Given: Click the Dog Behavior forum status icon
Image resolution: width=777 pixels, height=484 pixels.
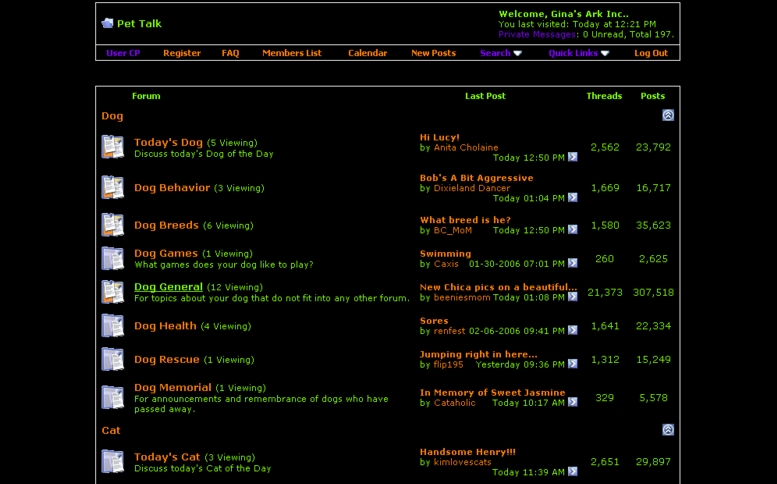Looking at the screenshot, I should point(112,187).
